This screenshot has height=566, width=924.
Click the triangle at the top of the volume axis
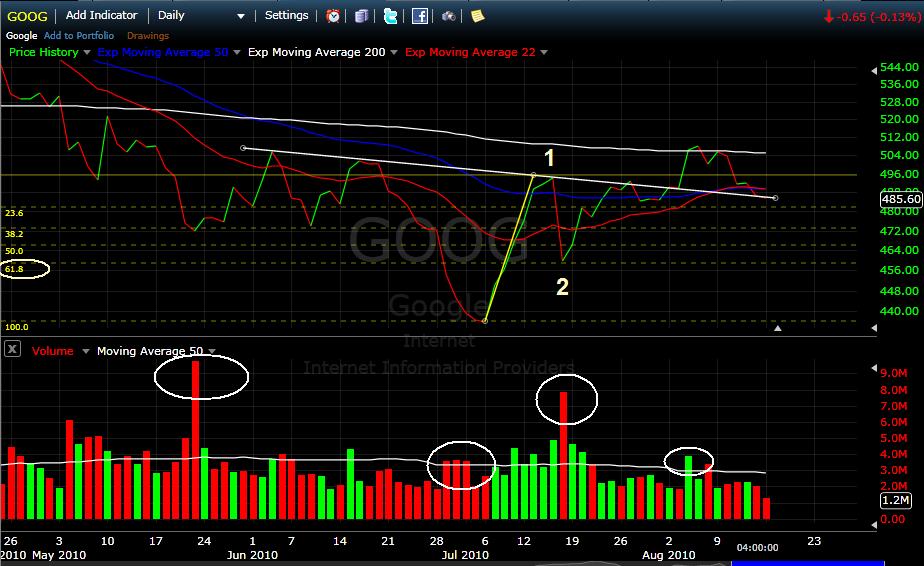click(x=874, y=368)
